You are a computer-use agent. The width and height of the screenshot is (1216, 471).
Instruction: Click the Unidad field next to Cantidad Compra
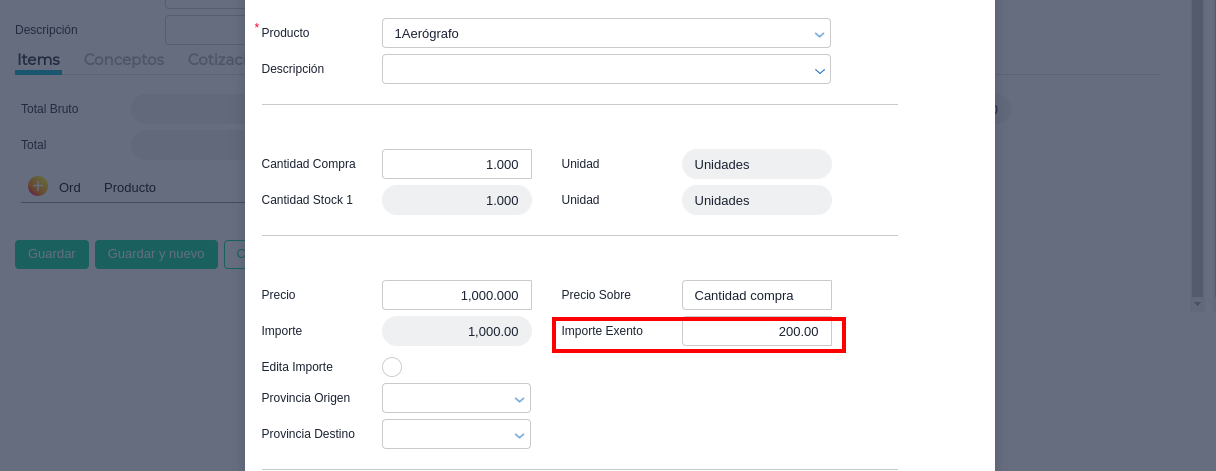tap(756, 164)
